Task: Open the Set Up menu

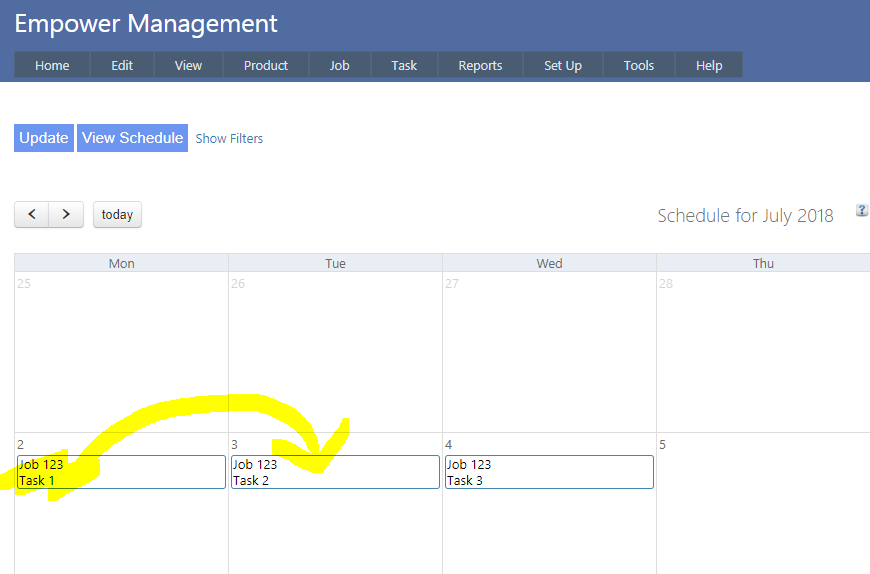Action: coord(563,65)
